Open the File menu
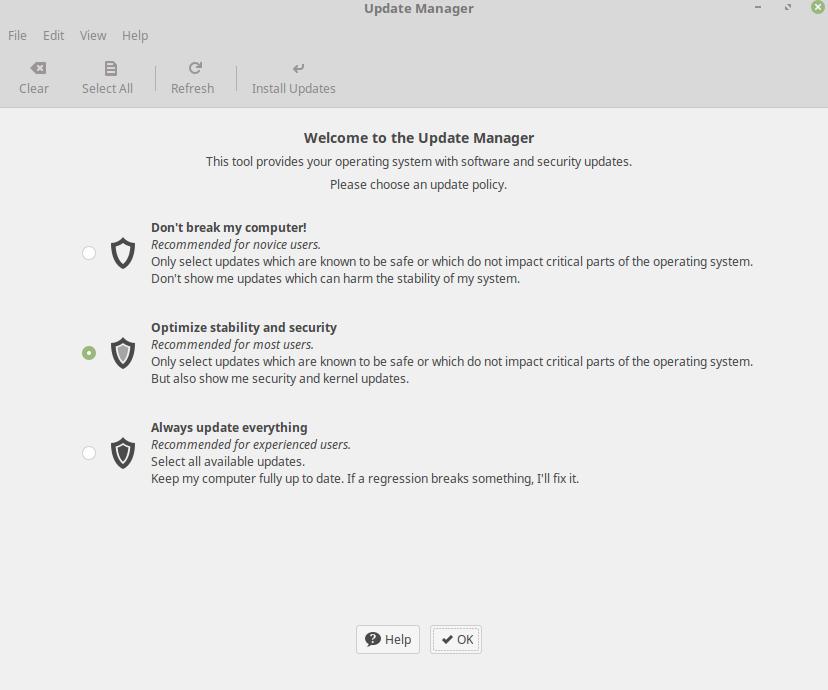828x690 pixels. point(17,35)
